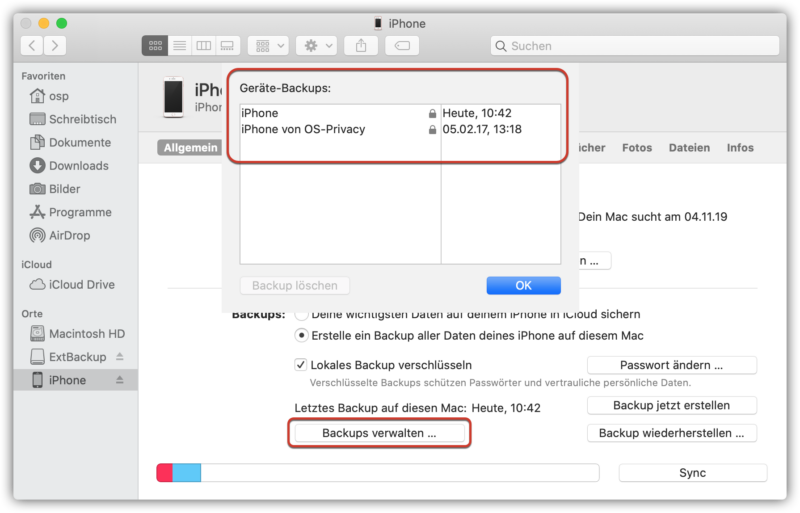Click Backups verwalten button

(x=379, y=433)
